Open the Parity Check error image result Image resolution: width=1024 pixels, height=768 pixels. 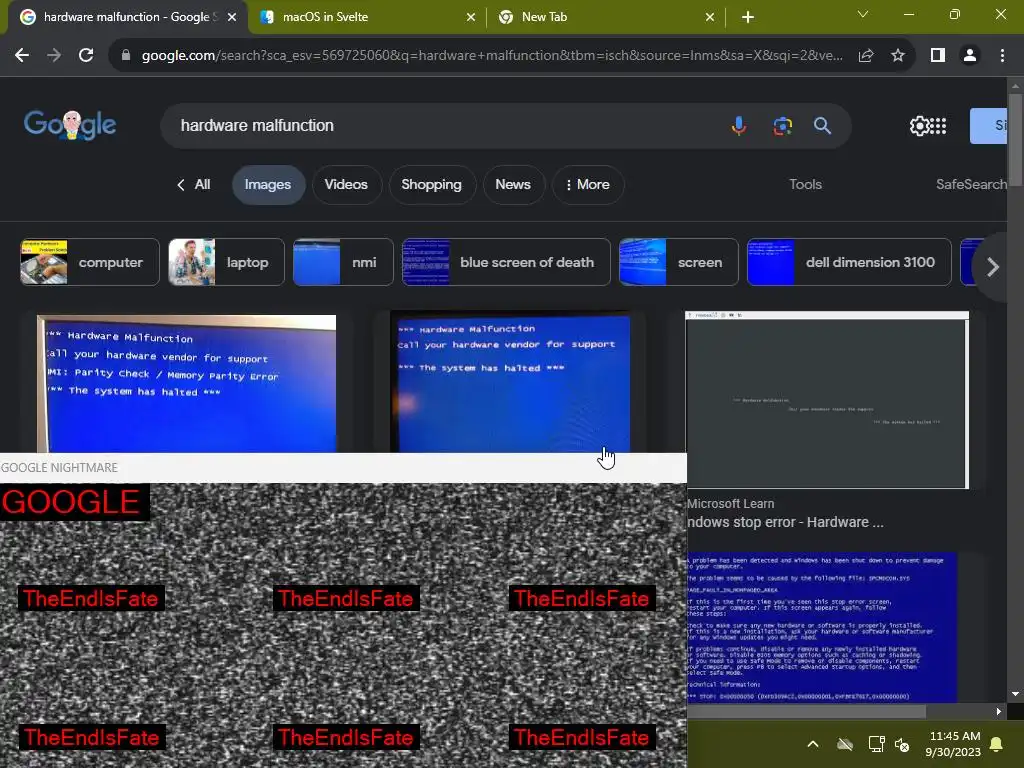[x=186, y=383]
